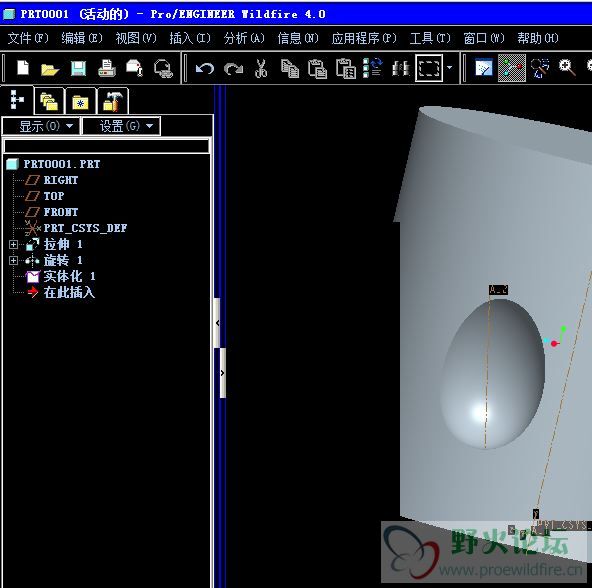The width and height of the screenshot is (592, 588).
Task: Undo the last action
Action: (x=205, y=69)
